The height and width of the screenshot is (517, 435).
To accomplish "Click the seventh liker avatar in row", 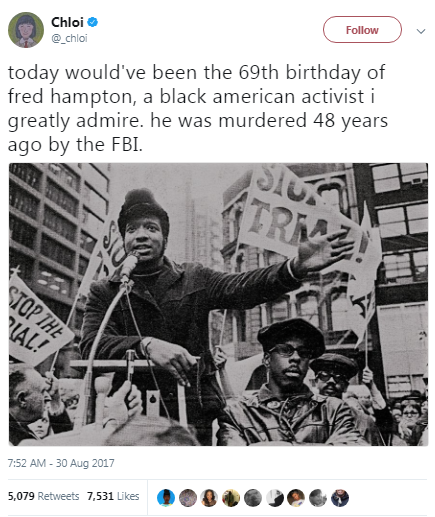I will click(296, 498).
